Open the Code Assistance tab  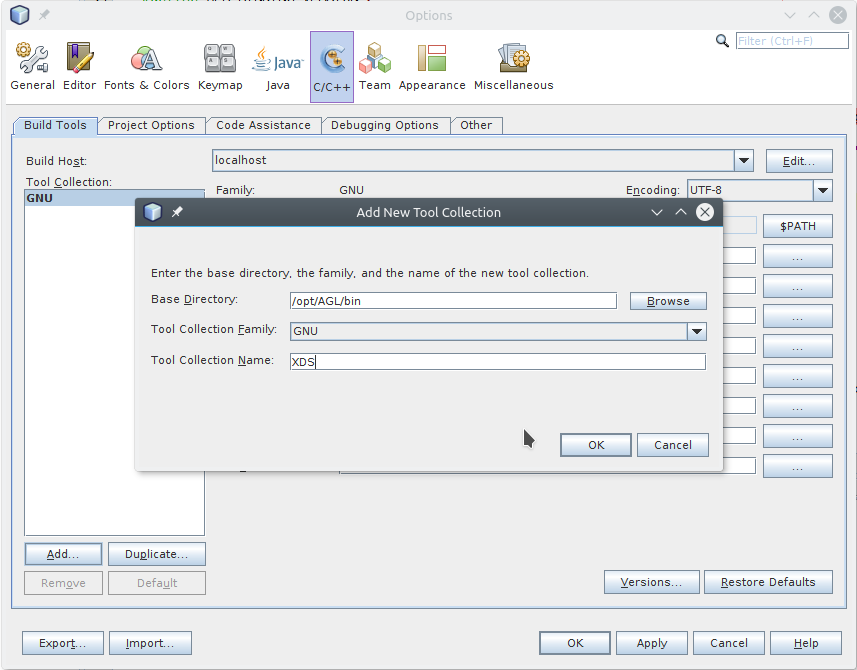[263, 125]
